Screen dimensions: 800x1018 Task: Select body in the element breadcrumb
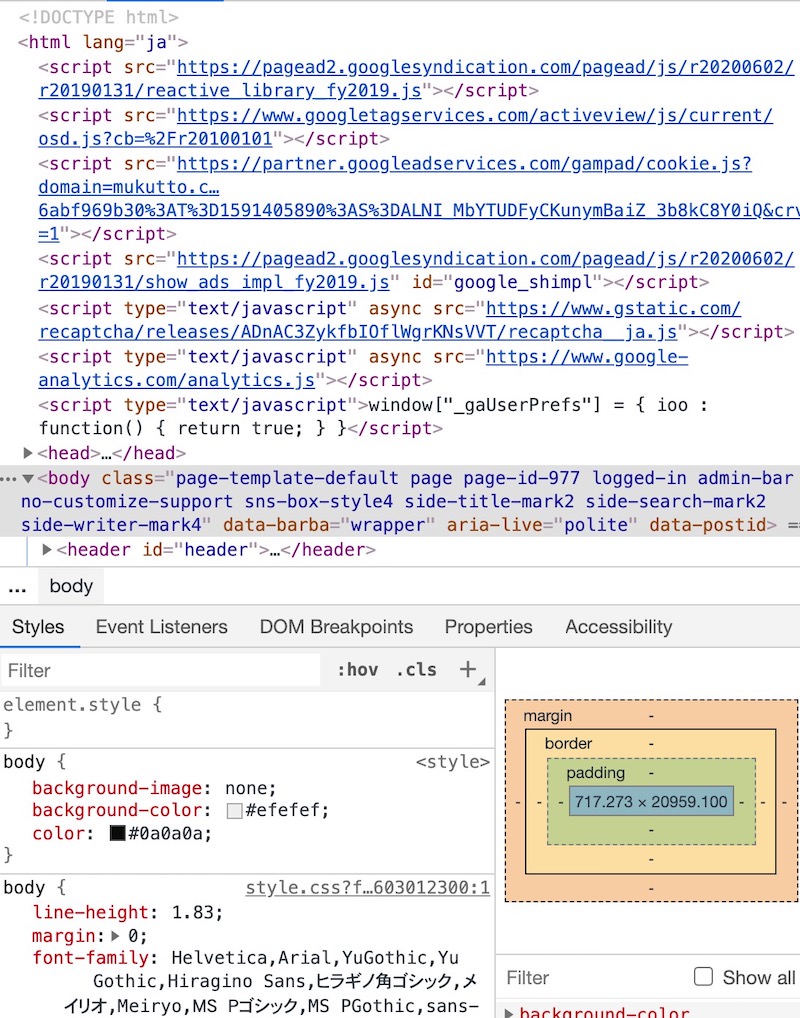click(x=71, y=586)
